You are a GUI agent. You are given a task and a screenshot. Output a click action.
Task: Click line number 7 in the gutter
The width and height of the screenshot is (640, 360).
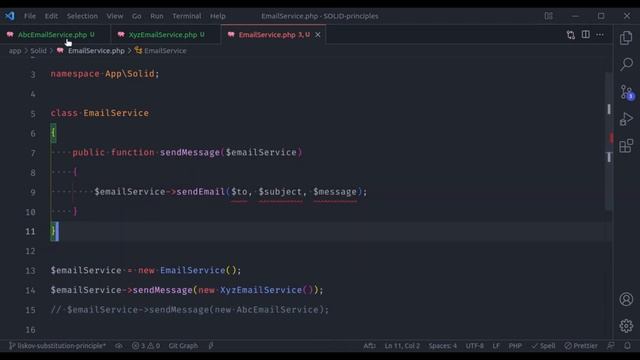pos(33,153)
